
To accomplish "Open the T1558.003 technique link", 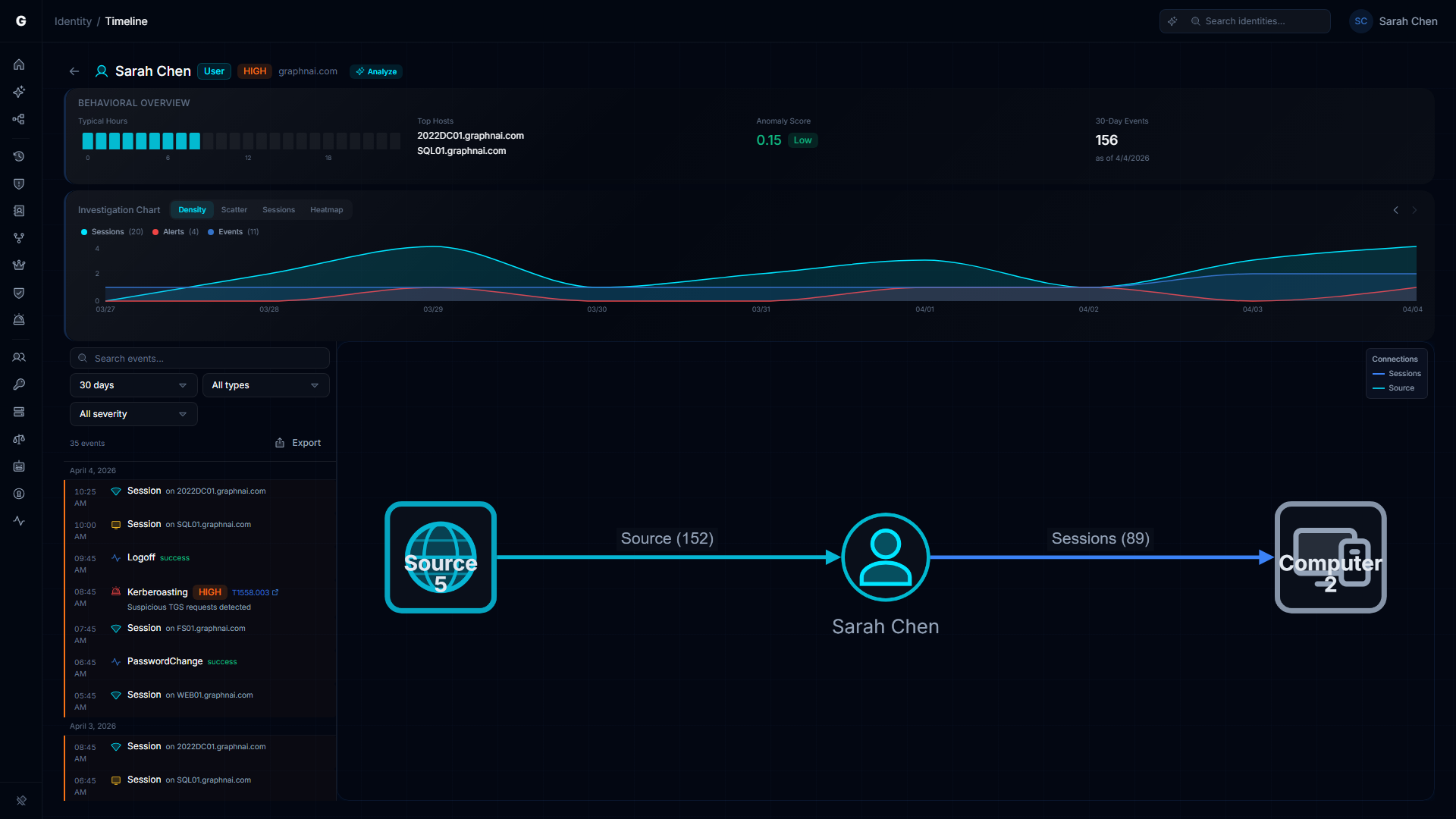I will click(x=253, y=592).
